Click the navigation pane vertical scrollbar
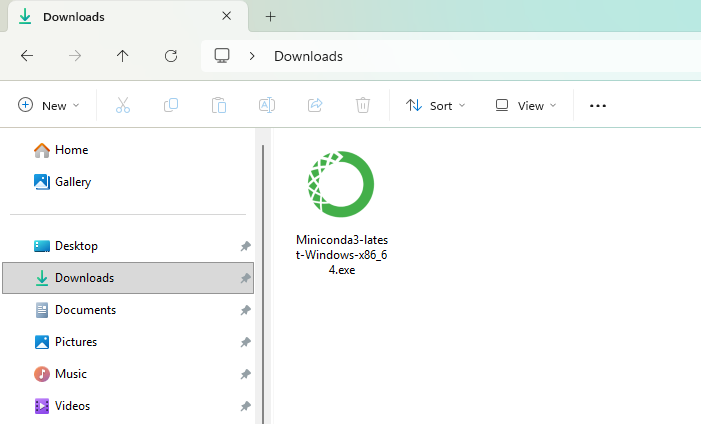 [263, 284]
